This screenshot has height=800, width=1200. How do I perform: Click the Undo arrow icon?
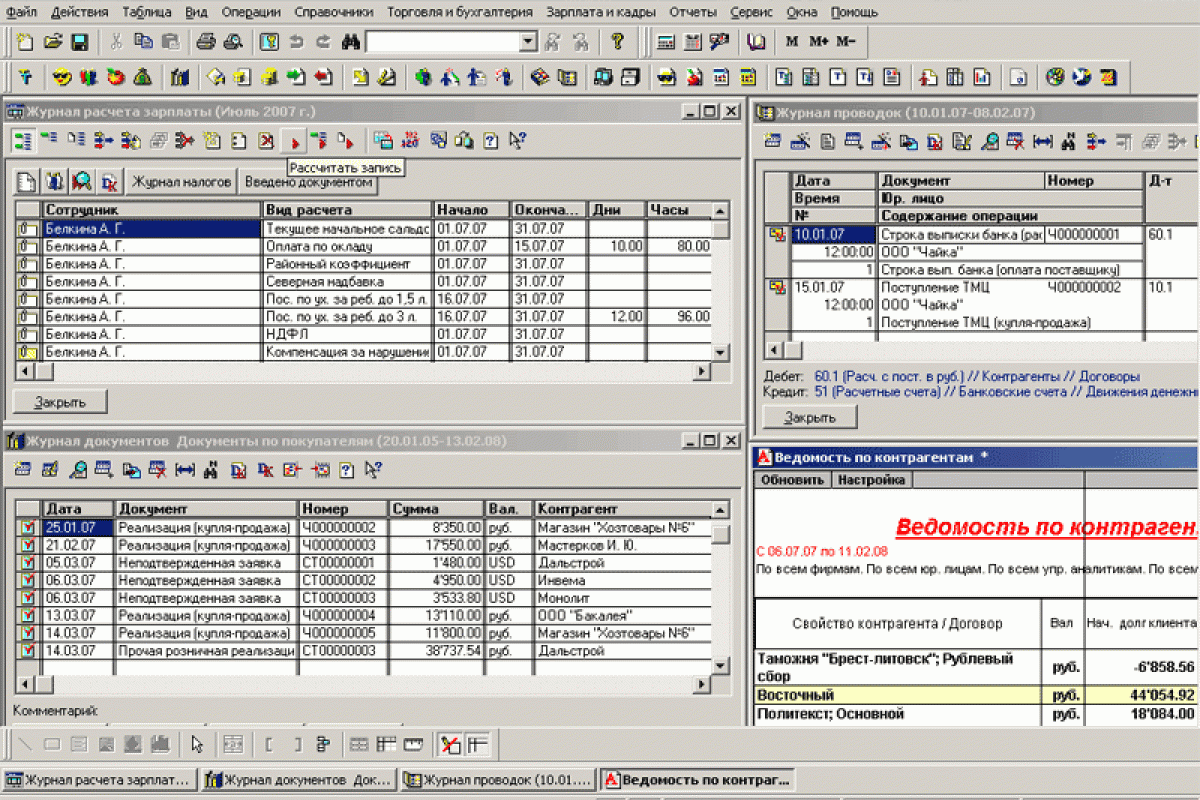[296, 42]
